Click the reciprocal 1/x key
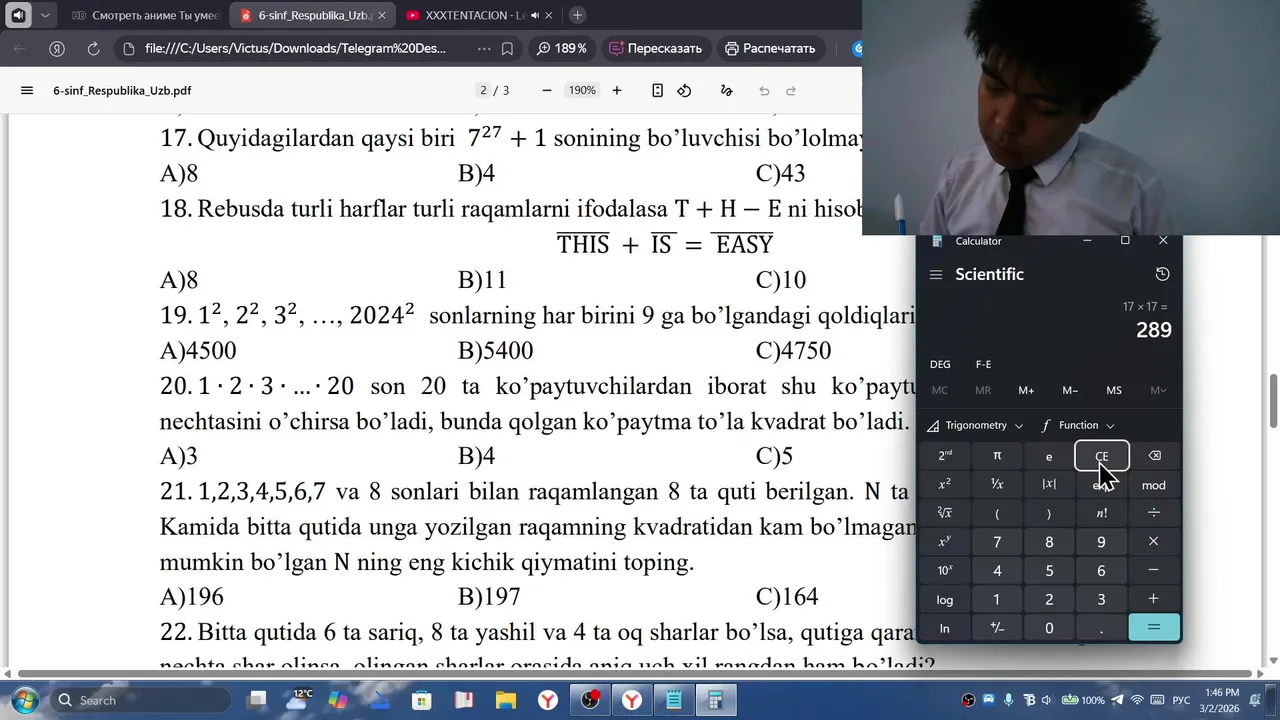The width and height of the screenshot is (1280, 720). tap(997, 485)
